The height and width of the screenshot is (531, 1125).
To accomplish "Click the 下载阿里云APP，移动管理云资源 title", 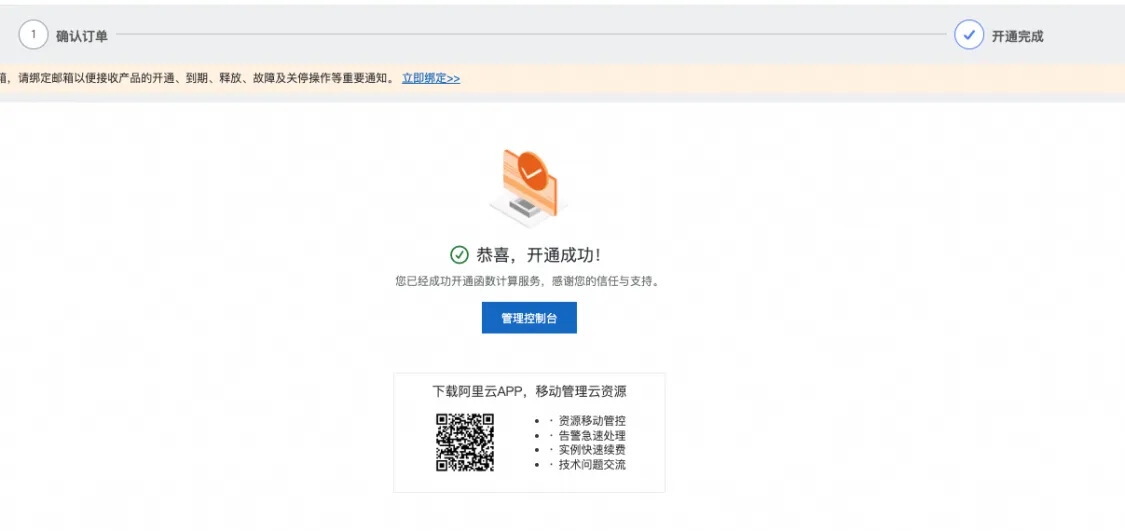I will (529, 391).
